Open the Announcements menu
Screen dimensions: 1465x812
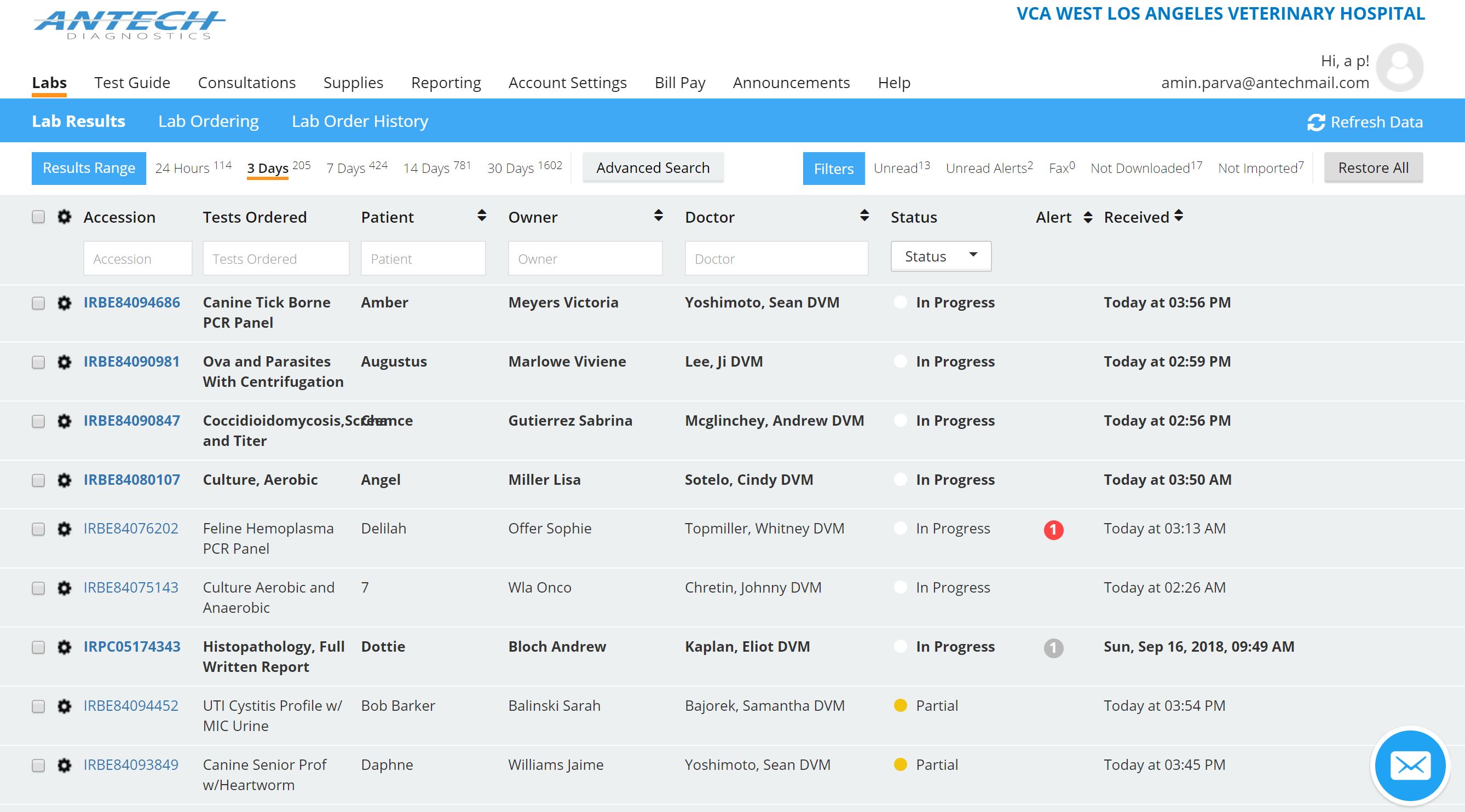791,83
